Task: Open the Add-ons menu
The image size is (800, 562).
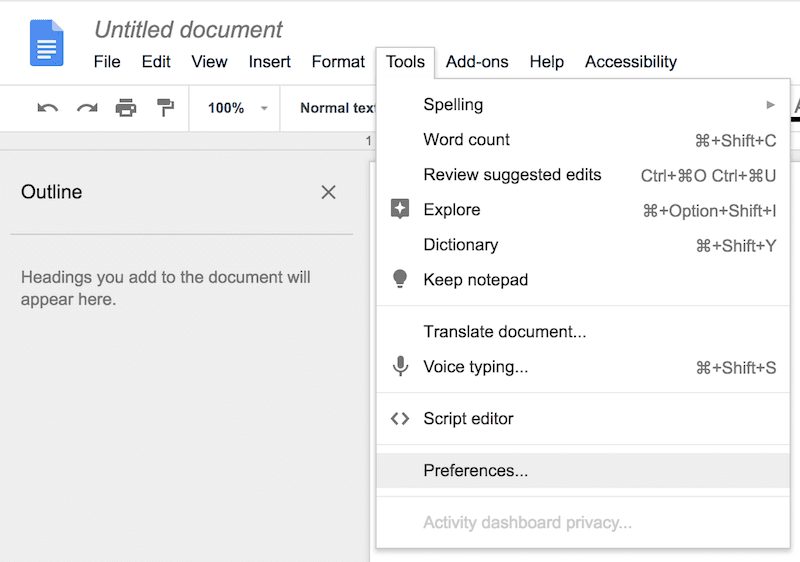Action: pyautogui.click(x=477, y=62)
